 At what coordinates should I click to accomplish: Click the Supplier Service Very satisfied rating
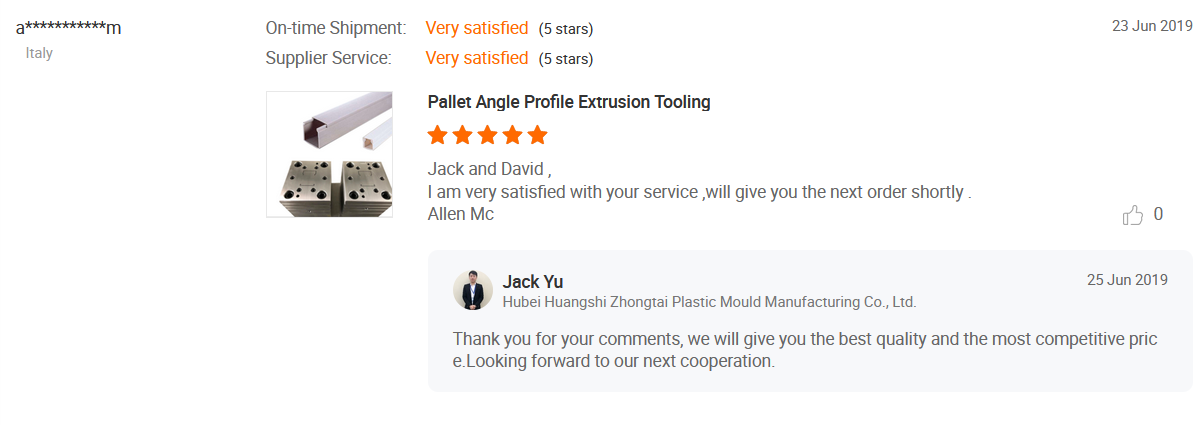coord(476,58)
